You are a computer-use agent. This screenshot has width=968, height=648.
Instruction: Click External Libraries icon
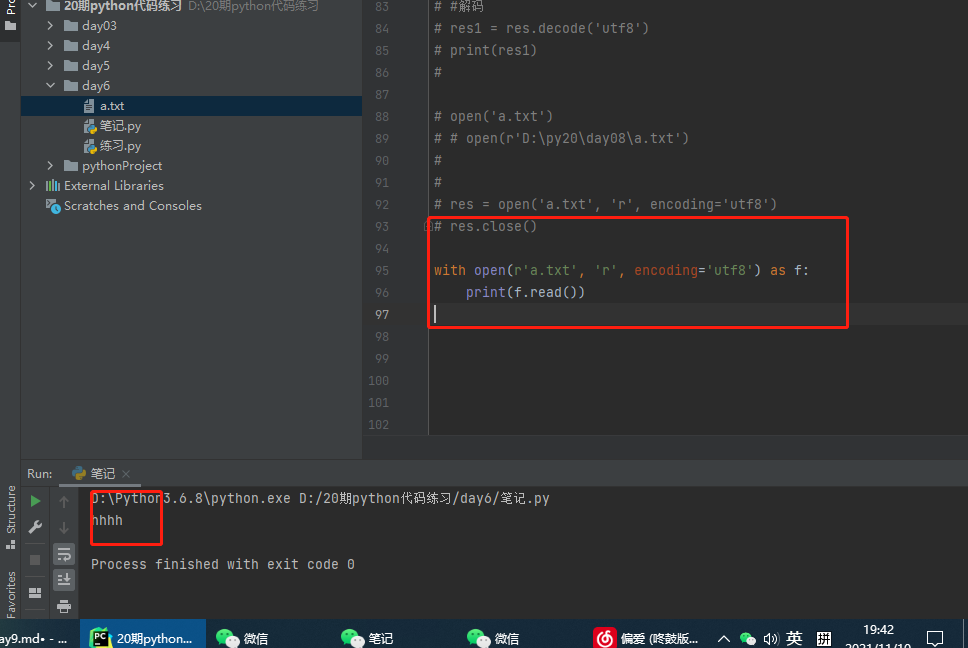point(53,185)
